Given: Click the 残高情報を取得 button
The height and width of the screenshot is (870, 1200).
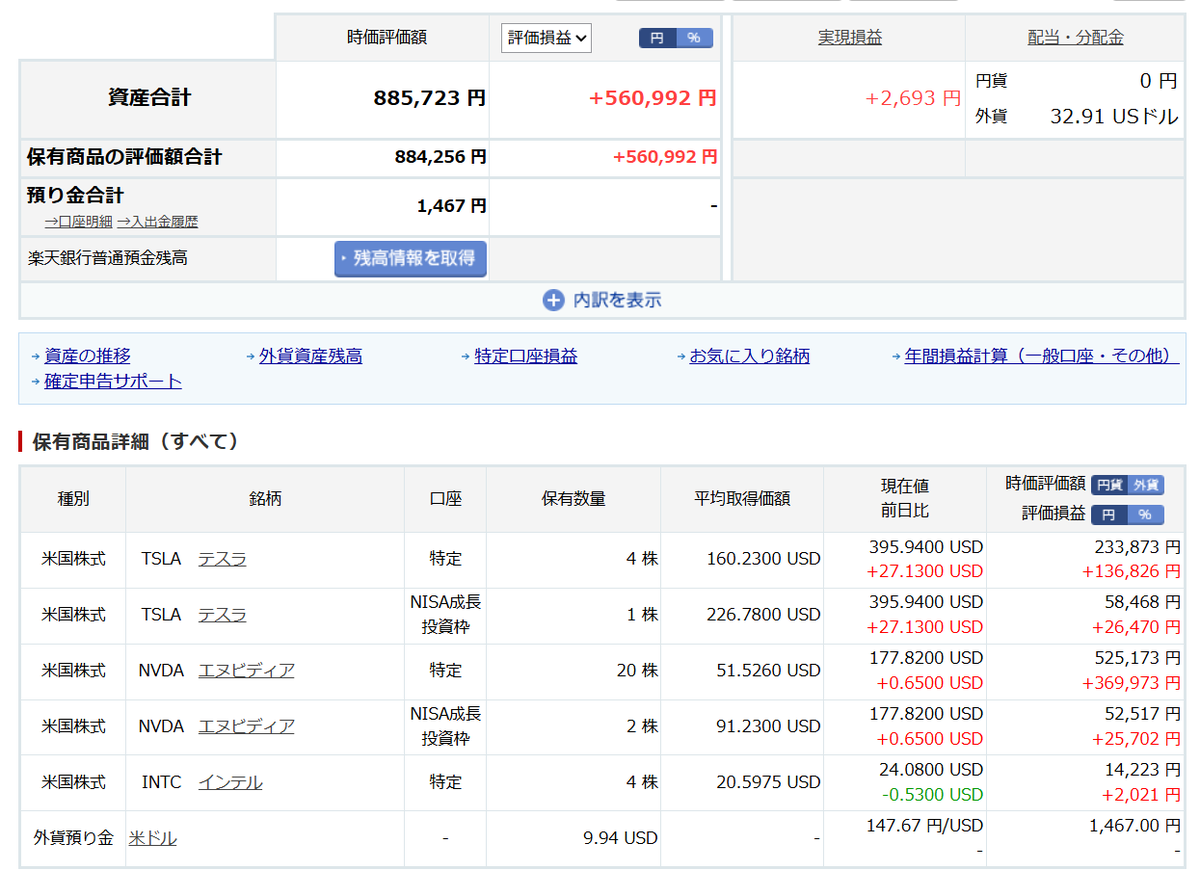Looking at the screenshot, I should click(x=410, y=258).
